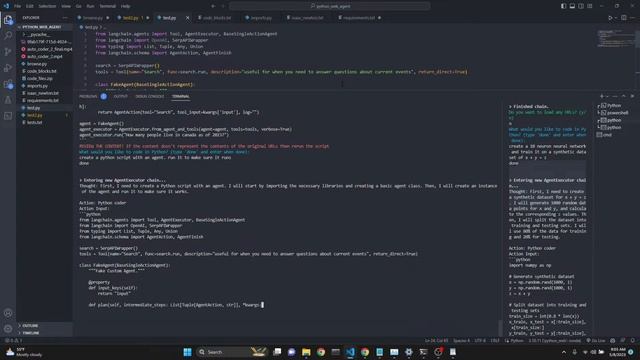Open tests.txt in Explorer

point(45,122)
